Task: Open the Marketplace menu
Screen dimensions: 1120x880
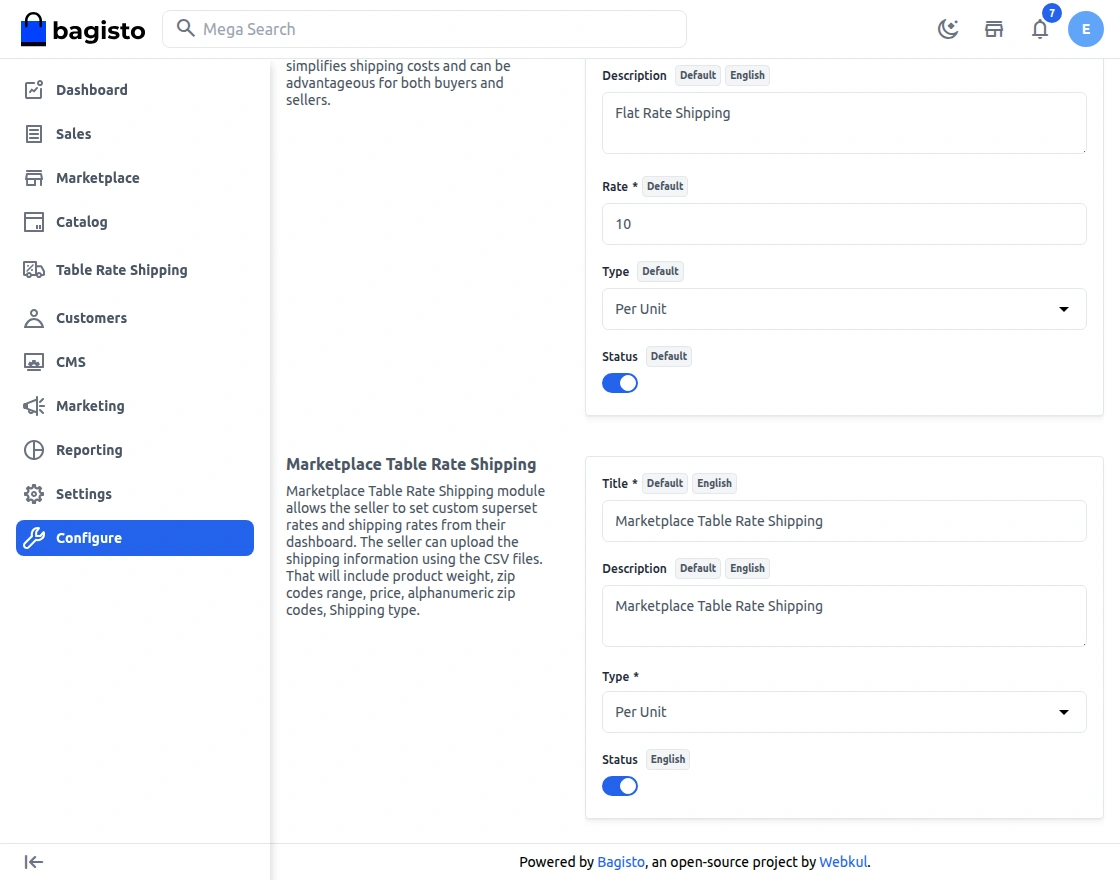Action: tap(97, 178)
